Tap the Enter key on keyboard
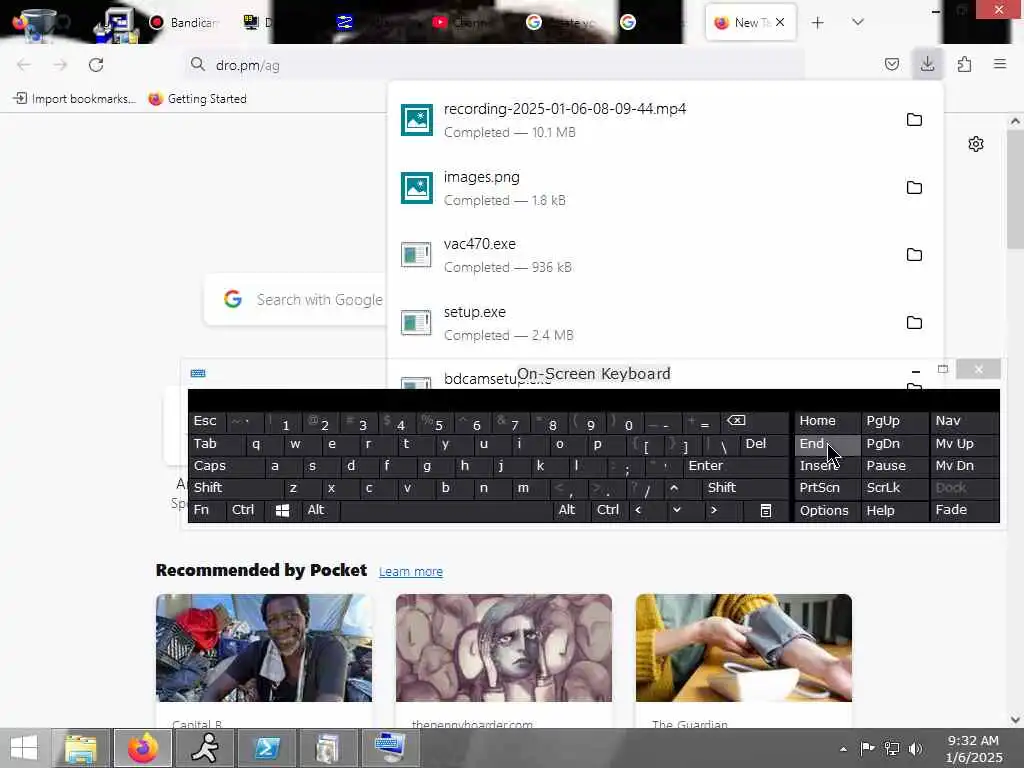This screenshot has width=1024, height=768. pos(735,466)
